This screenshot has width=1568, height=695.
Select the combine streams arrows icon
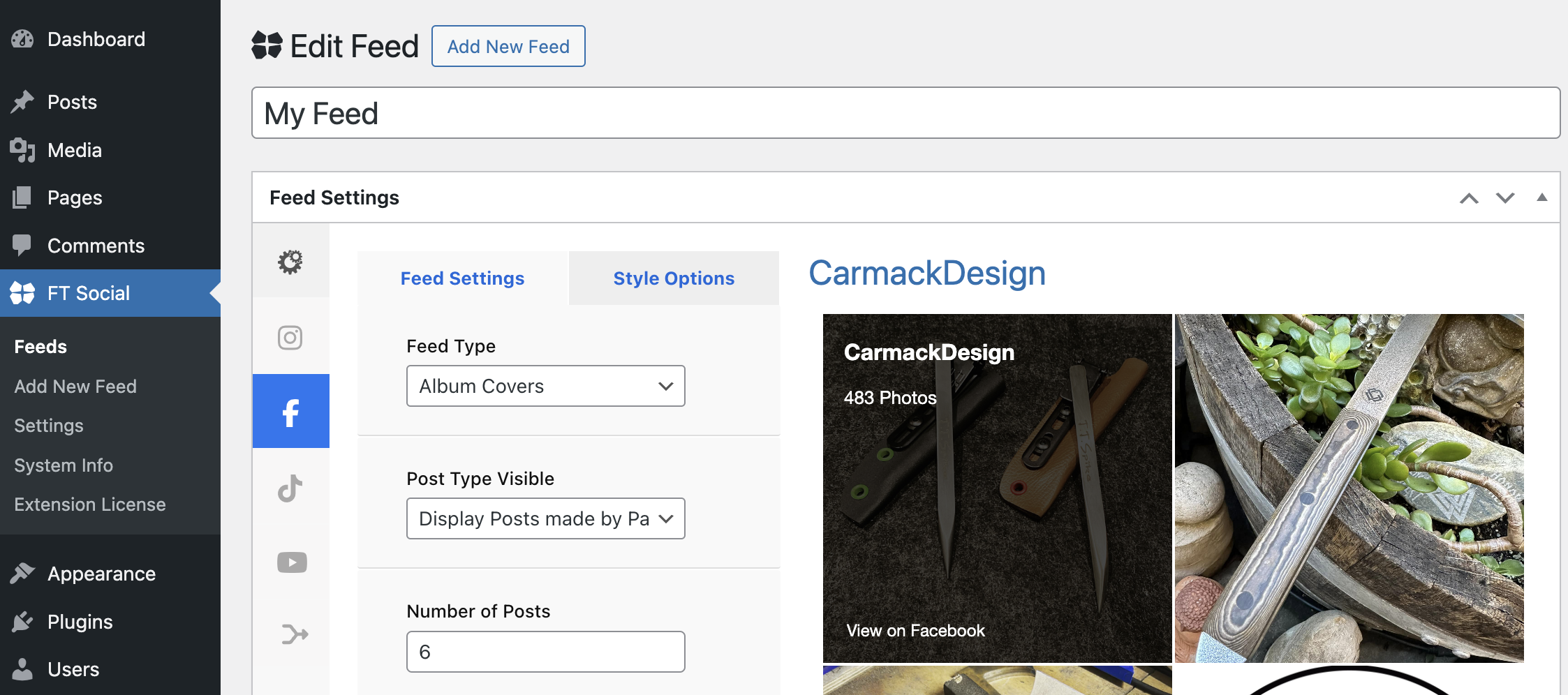pos(295,634)
